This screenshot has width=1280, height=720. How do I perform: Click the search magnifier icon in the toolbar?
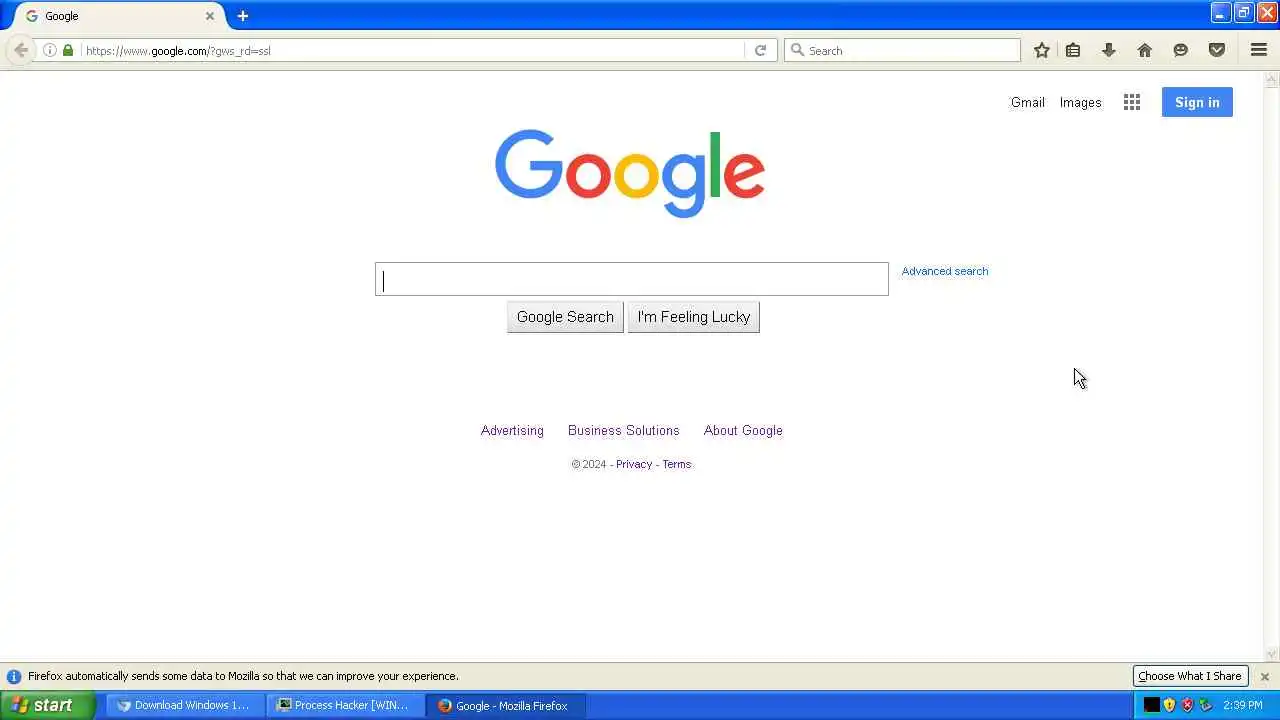pos(797,50)
